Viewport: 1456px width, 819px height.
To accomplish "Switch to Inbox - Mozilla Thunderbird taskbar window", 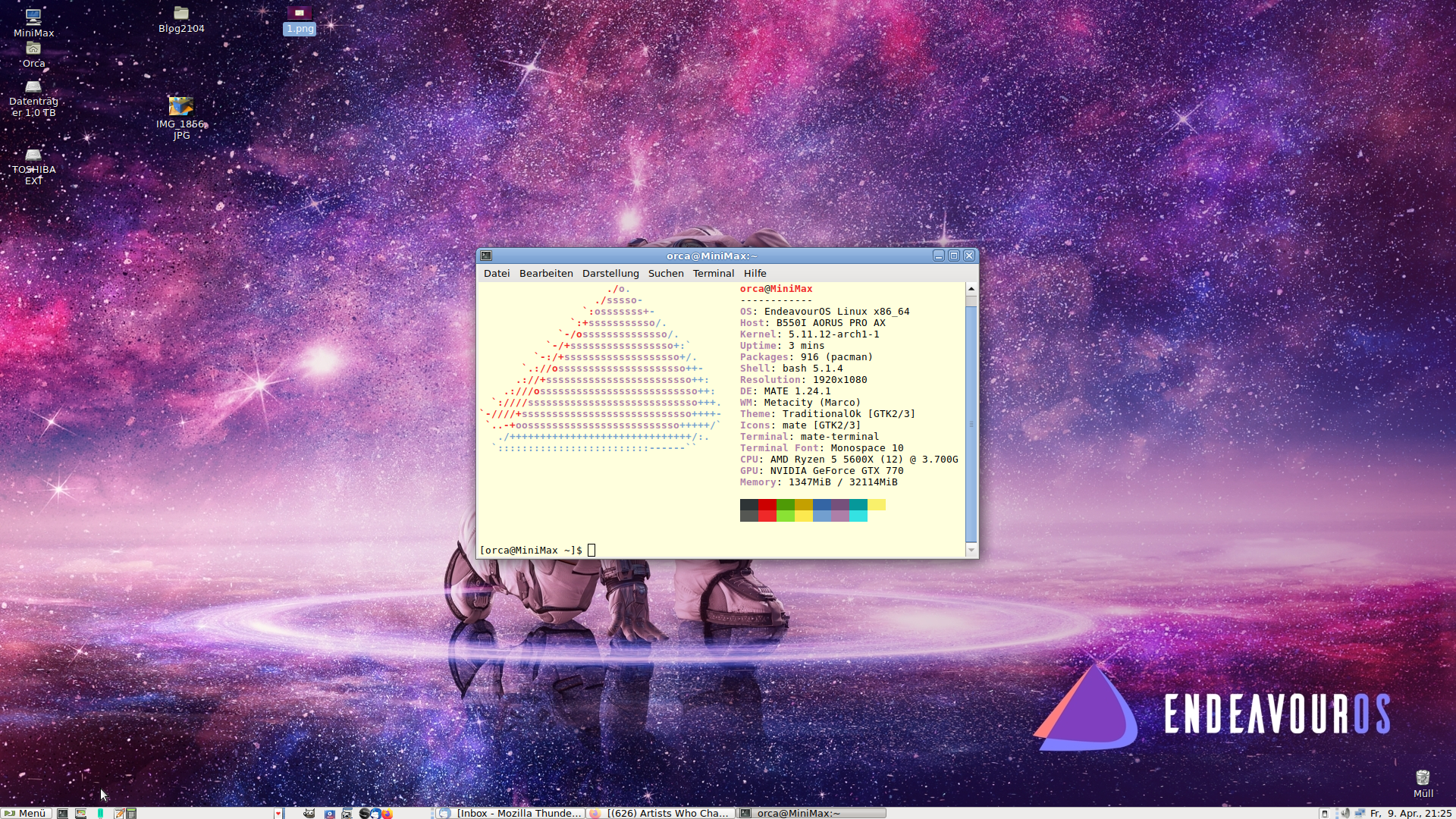I will tap(510, 813).
